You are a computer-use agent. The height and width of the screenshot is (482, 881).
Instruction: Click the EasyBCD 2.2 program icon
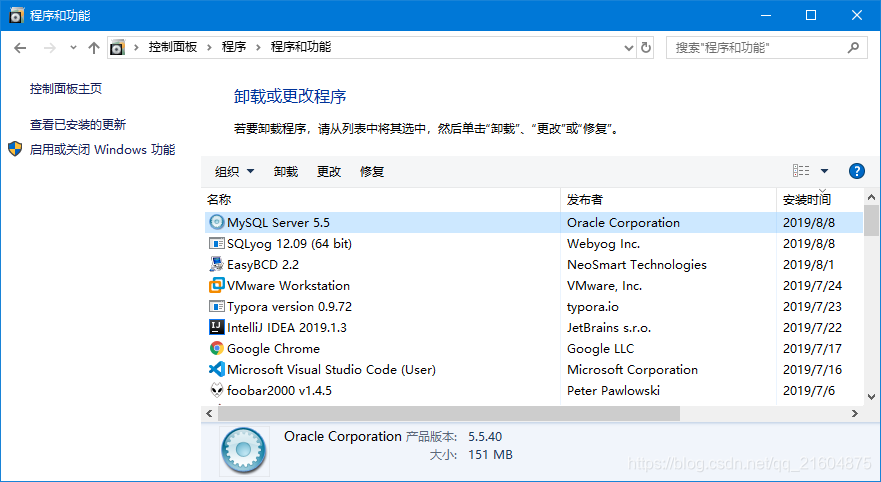tap(216, 264)
